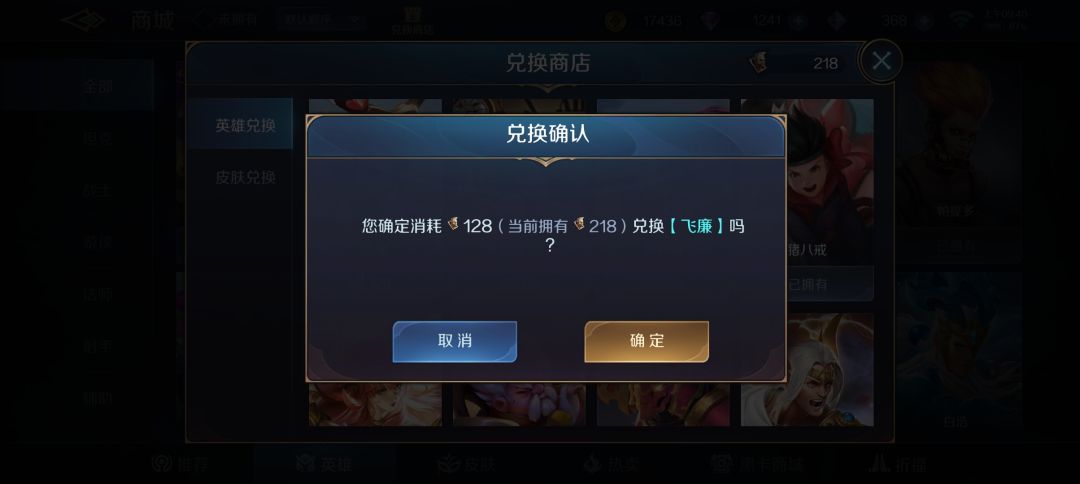Add vouchers via plus icon near 1241

pos(798,21)
